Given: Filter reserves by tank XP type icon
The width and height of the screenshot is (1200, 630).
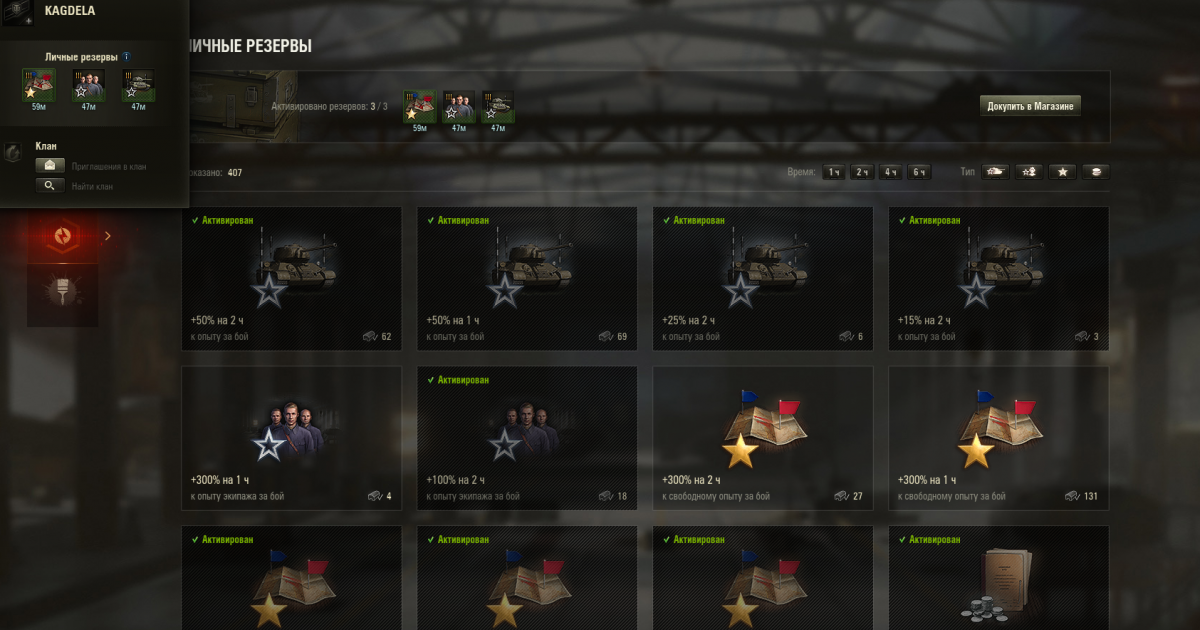Looking at the screenshot, I should point(996,172).
